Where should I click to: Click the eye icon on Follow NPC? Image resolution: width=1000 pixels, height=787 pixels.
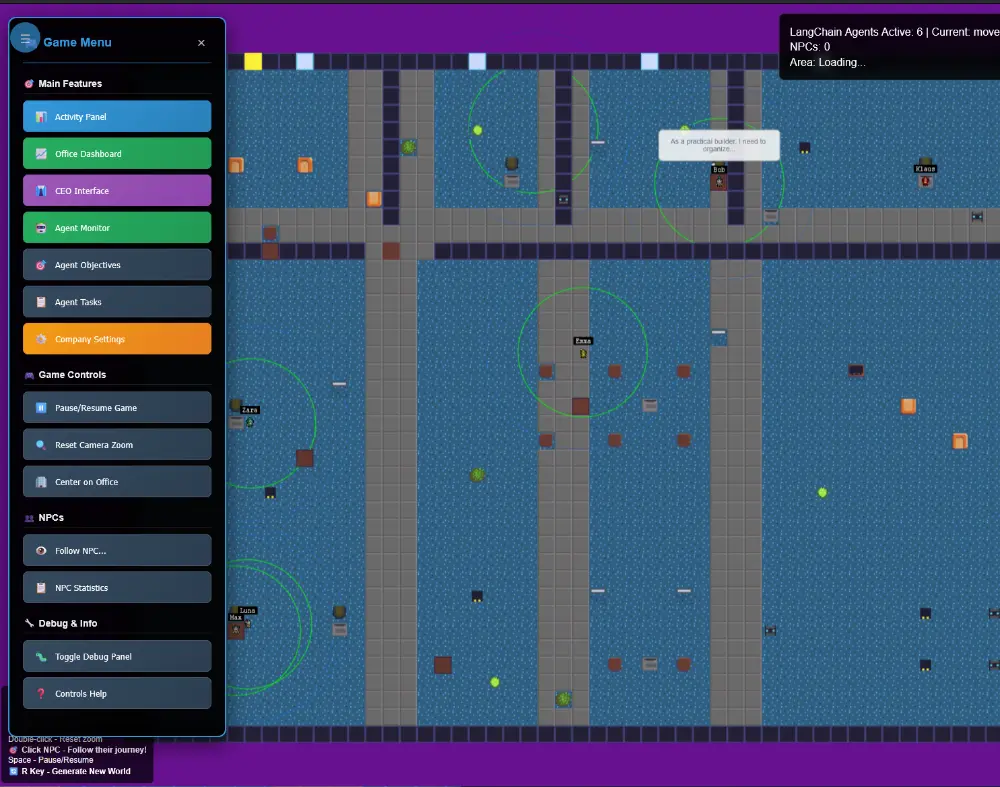tap(41, 550)
